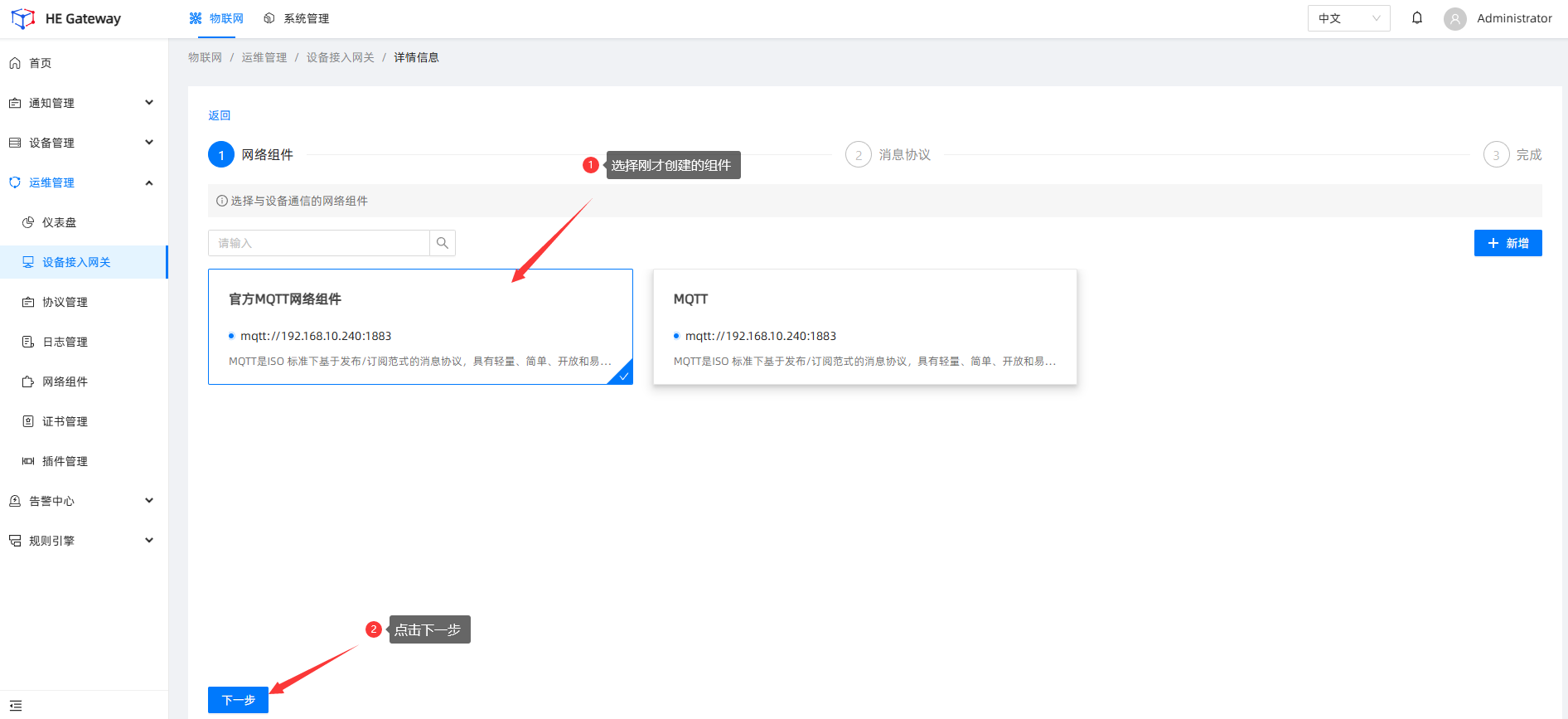1568x719 pixels.
Task: Click the 仪表盘 pie chart icon
Action: point(28,222)
